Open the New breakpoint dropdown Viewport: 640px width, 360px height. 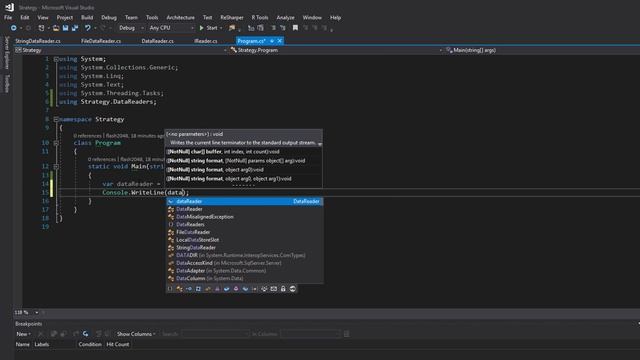point(24,334)
